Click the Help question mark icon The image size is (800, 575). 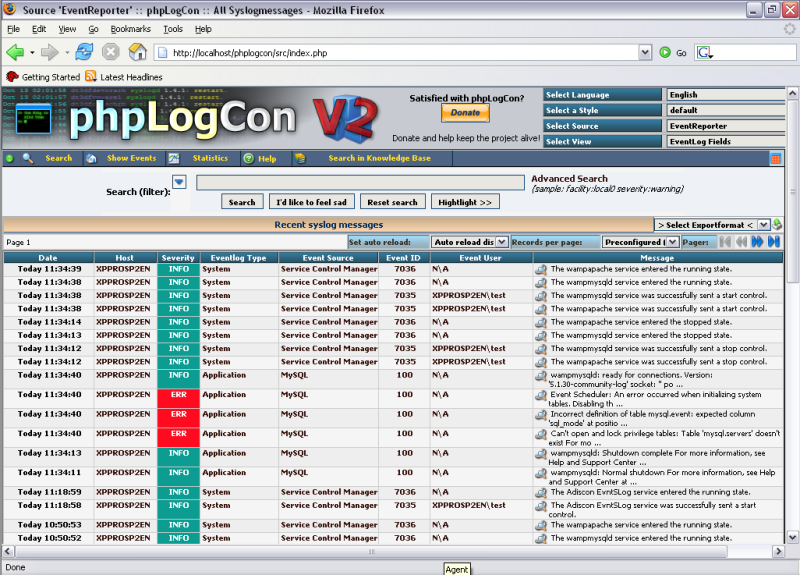248,159
